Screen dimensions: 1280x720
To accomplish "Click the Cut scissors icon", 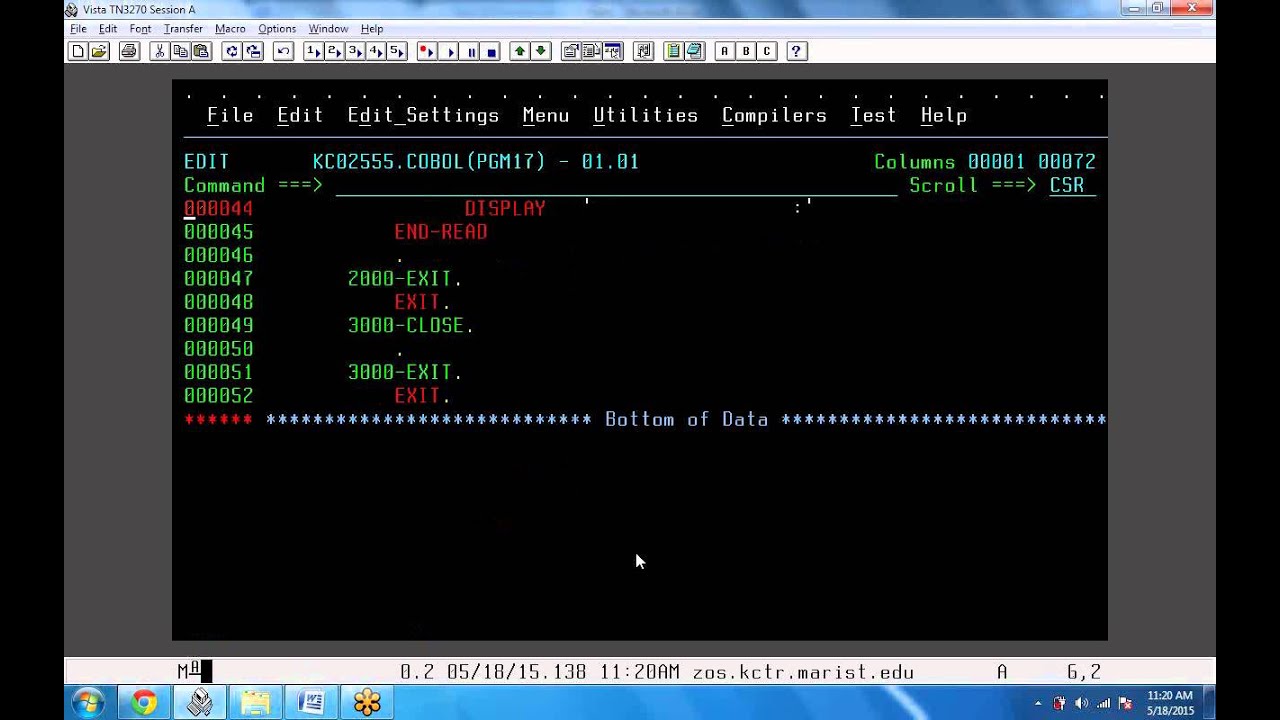I will coord(159,51).
